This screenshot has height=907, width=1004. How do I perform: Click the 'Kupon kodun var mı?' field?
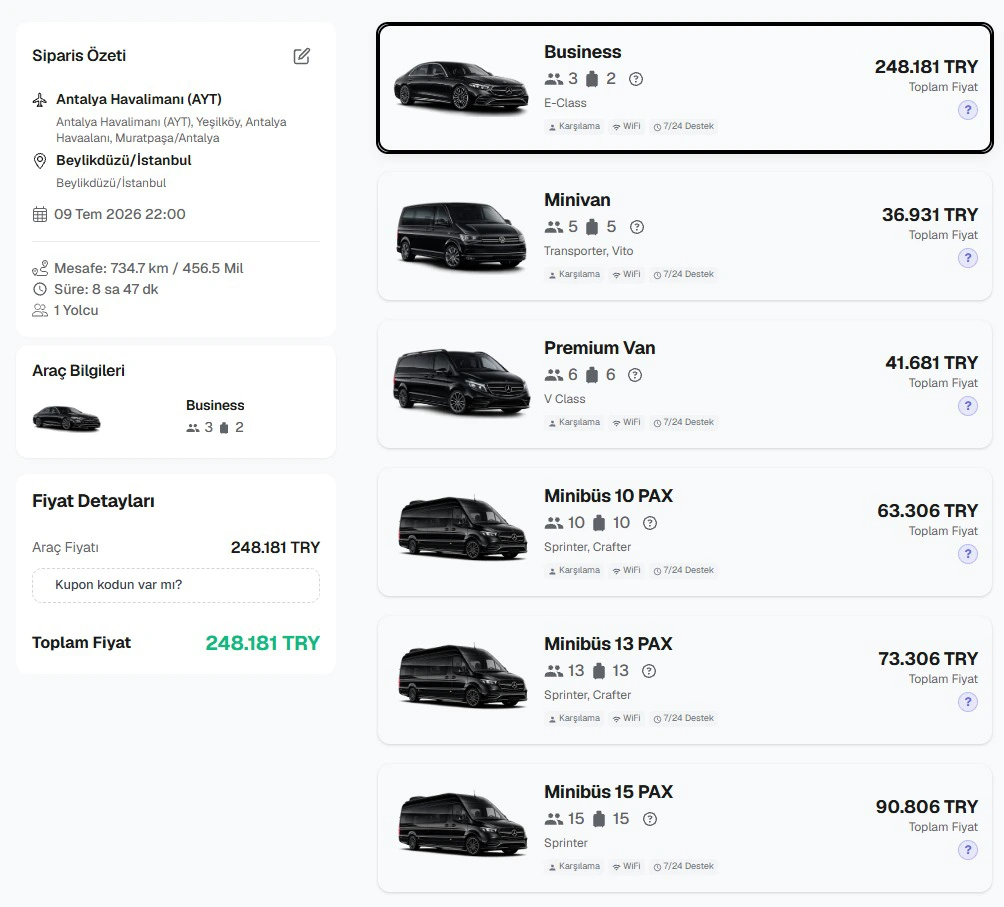[176, 585]
